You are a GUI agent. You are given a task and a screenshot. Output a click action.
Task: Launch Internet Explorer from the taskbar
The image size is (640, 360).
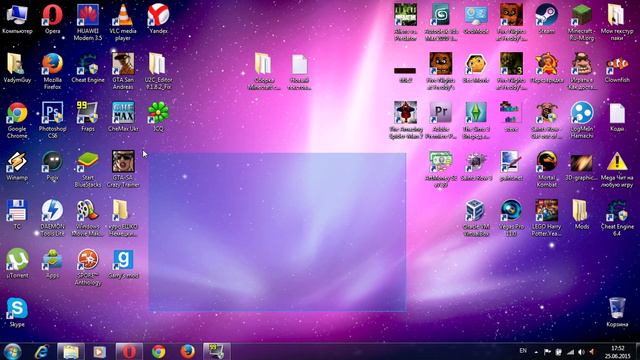[41, 351]
